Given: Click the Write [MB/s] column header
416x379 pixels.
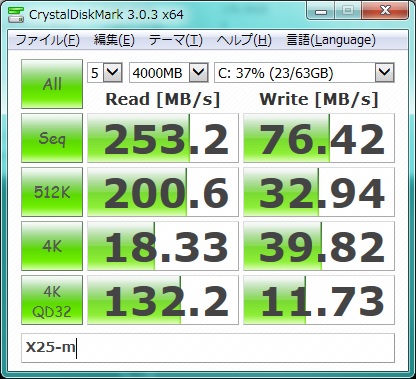Looking at the screenshot, I should pos(319,99).
